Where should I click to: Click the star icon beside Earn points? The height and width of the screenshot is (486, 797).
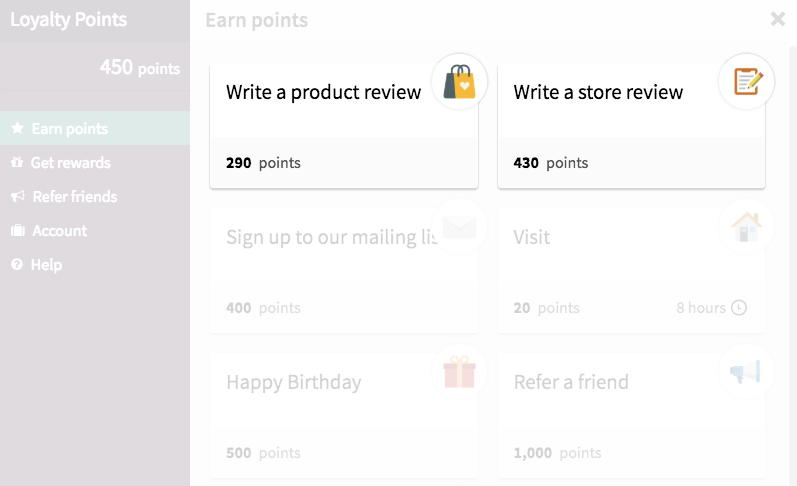17,128
